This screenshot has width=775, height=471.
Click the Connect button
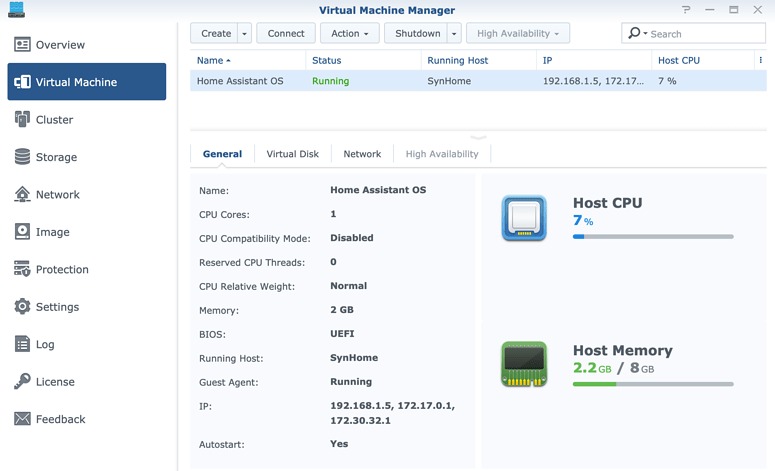(286, 34)
